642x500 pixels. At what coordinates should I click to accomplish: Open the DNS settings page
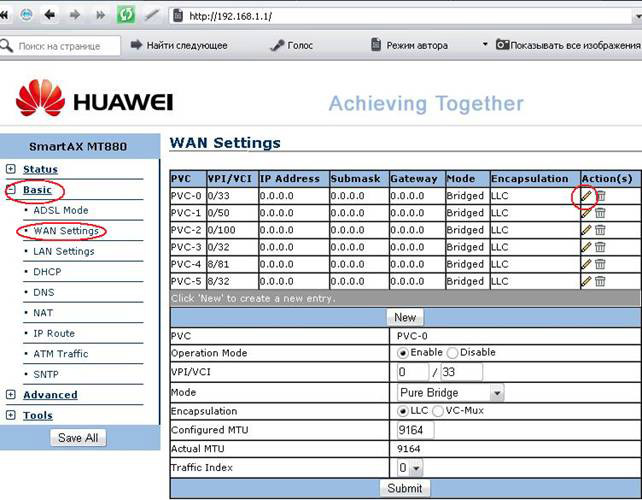tap(43, 292)
